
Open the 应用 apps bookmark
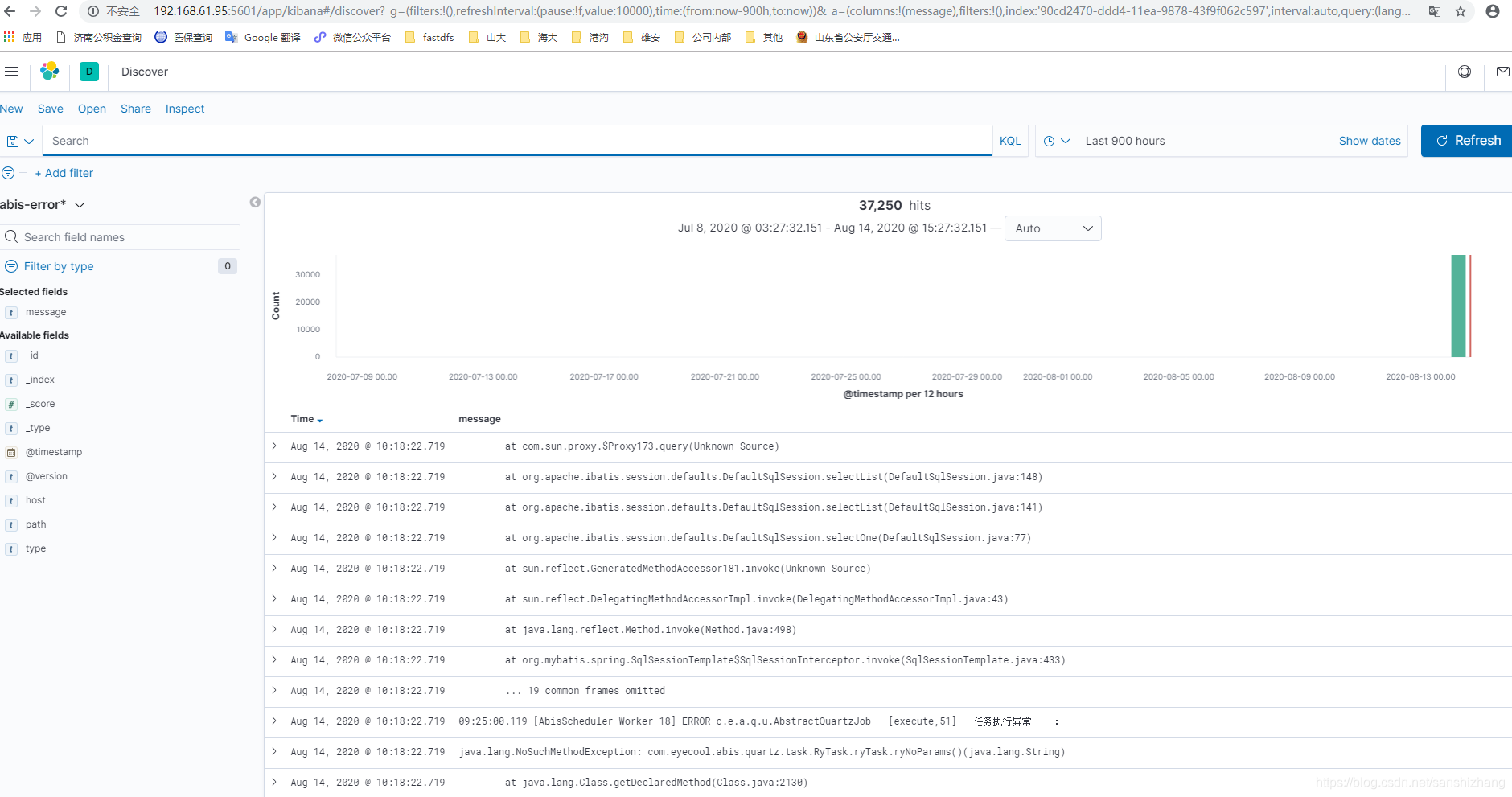click(x=23, y=37)
